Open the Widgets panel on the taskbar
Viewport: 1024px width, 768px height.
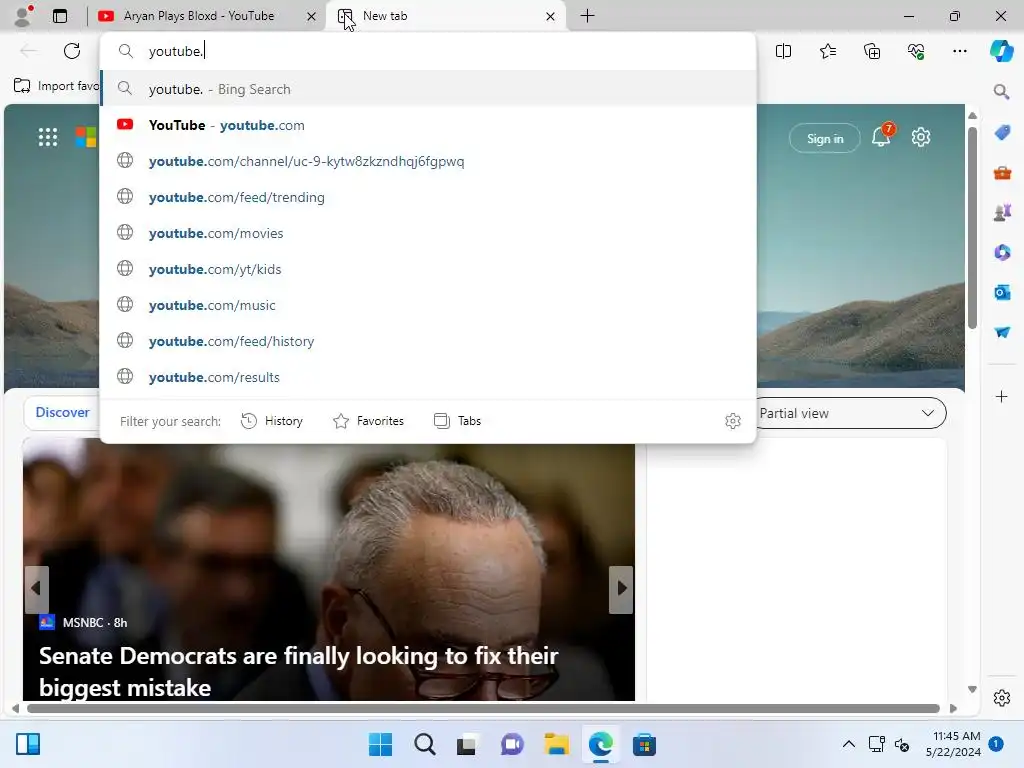tap(28, 744)
